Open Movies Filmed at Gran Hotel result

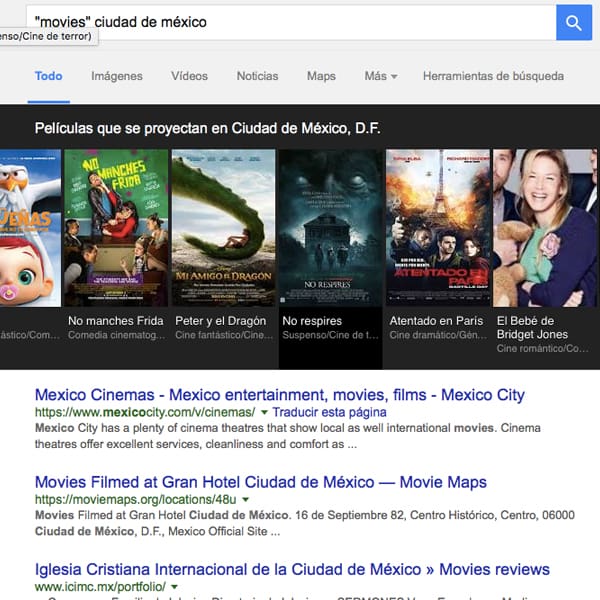point(260,482)
